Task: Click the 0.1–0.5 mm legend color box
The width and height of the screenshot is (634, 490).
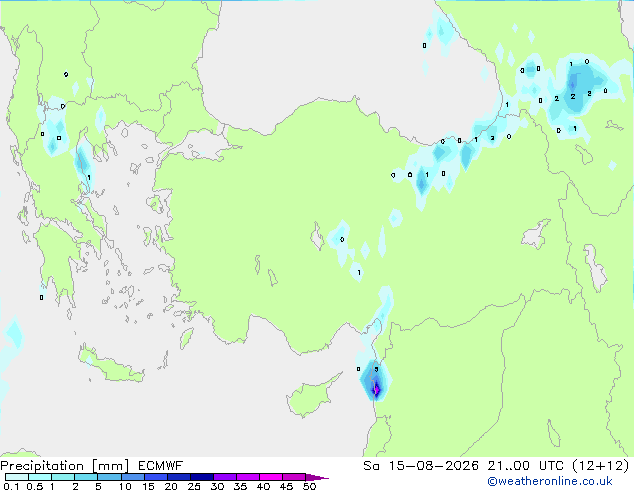Action: click(x=17, y=477)
